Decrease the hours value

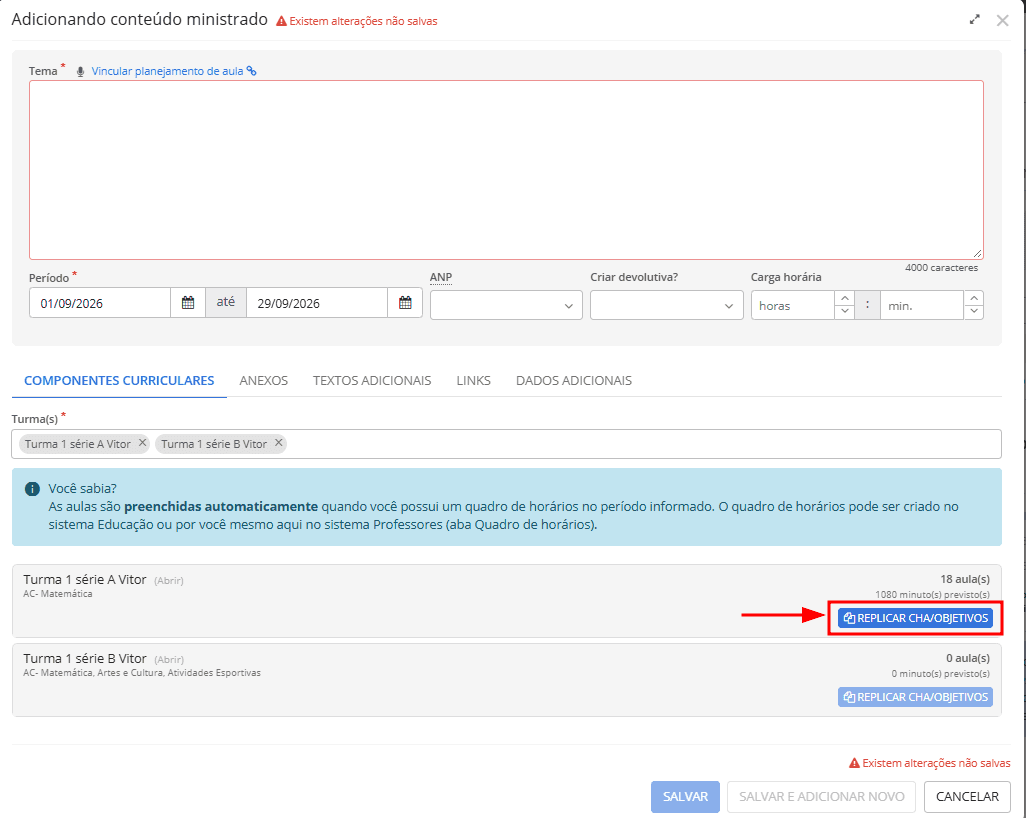[x=845, y=312]
